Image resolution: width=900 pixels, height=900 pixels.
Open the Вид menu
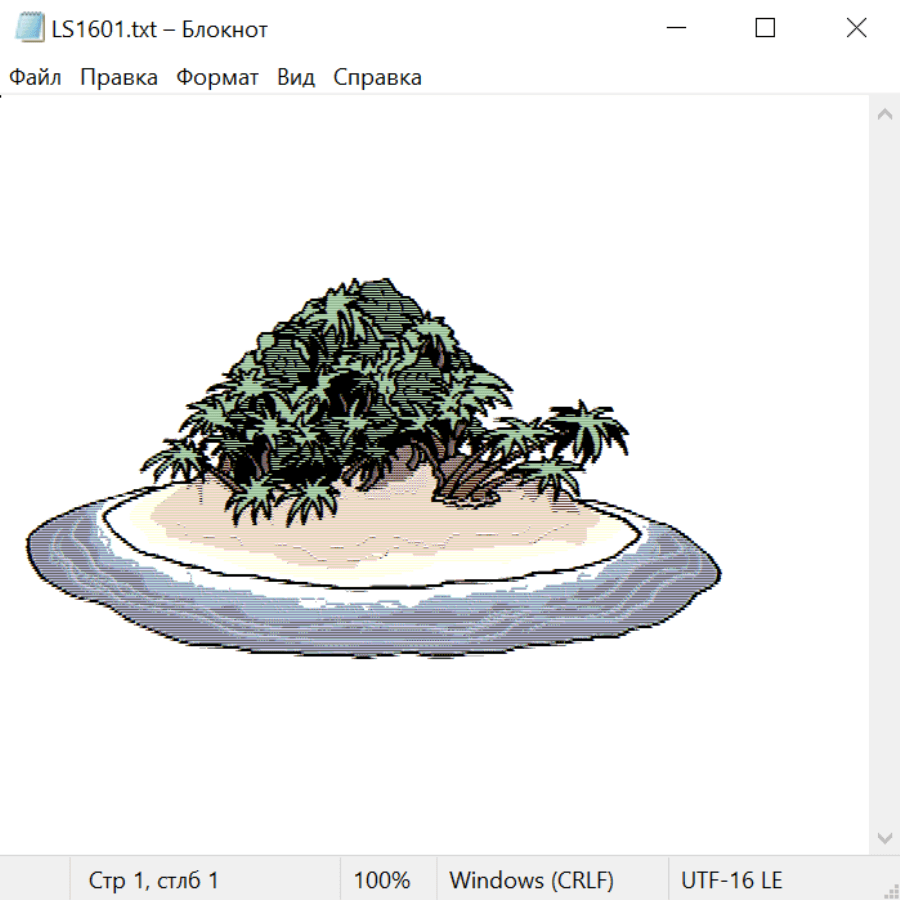tap(296, 78)
